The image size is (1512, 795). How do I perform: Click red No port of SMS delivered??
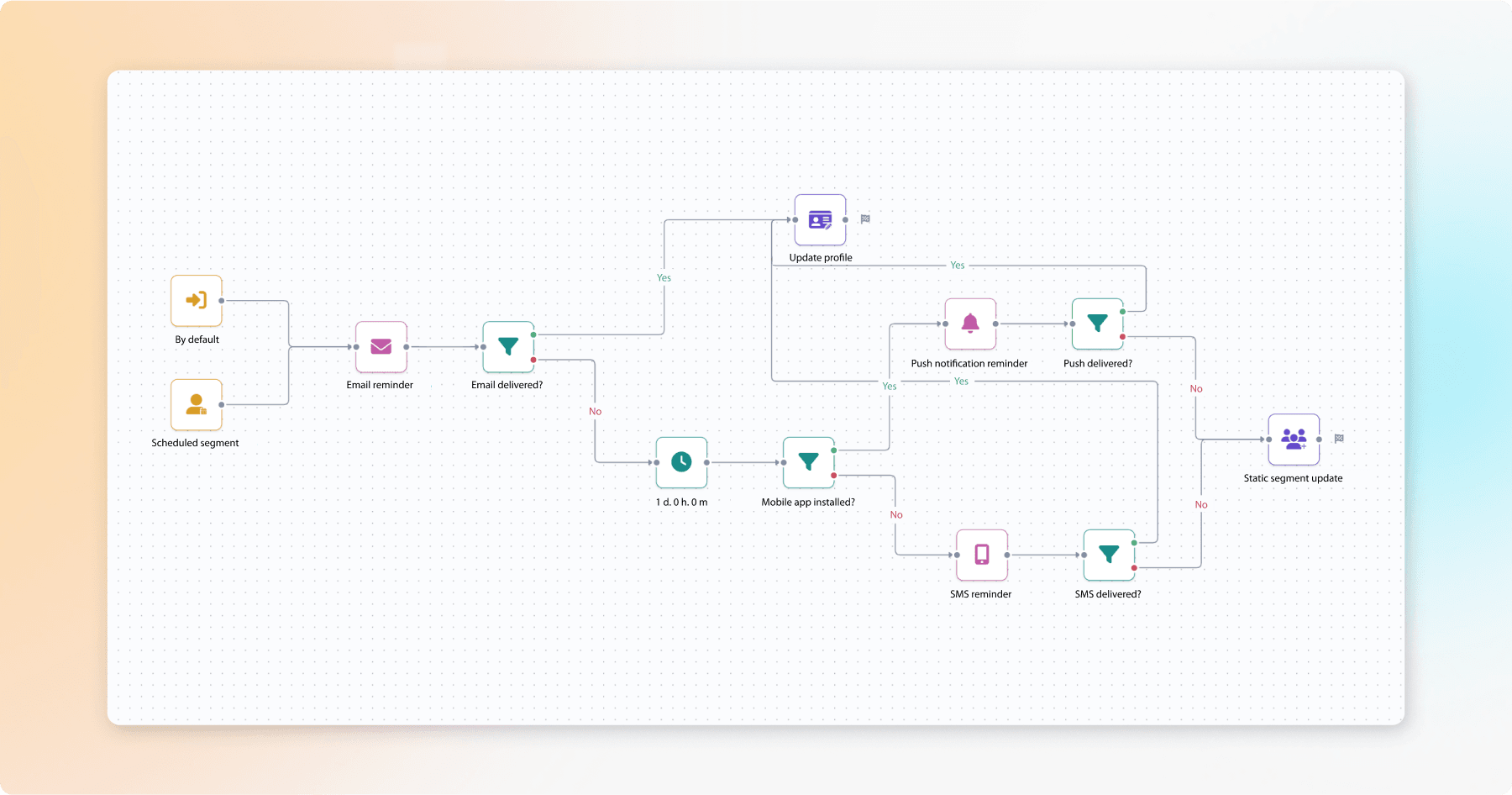pyautogui.click(x=1134, y=568)
